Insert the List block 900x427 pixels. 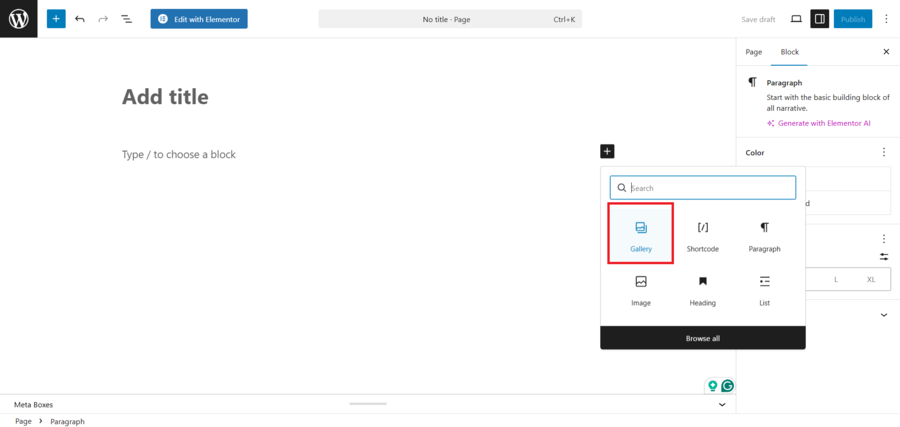[764, 289]
